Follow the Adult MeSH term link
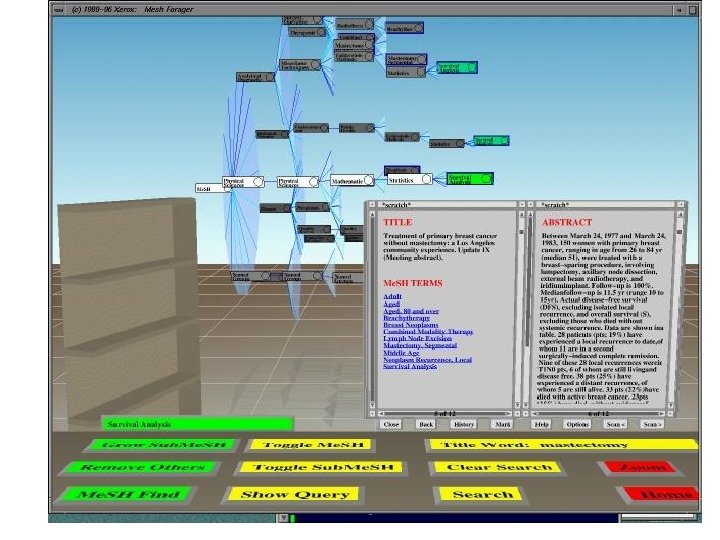This screenshot has width=720, height=540. tap(392, 297)
